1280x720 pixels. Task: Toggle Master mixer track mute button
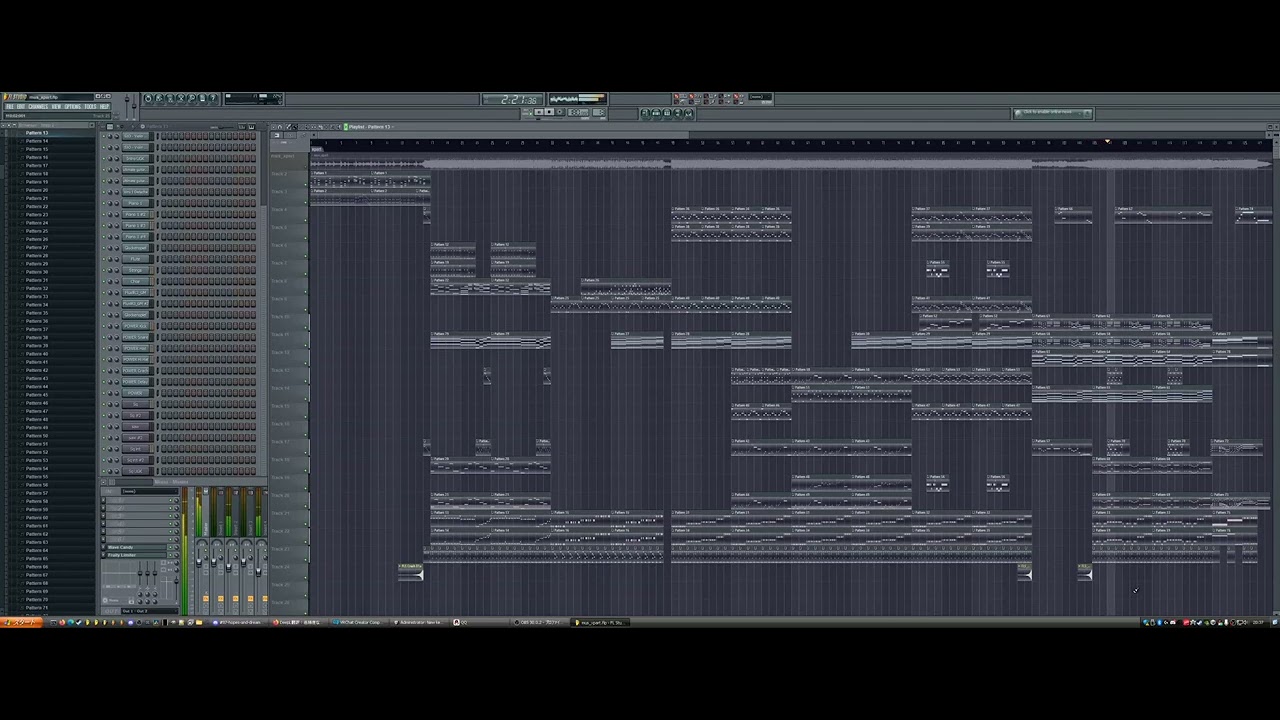click(x=206, y=550)
